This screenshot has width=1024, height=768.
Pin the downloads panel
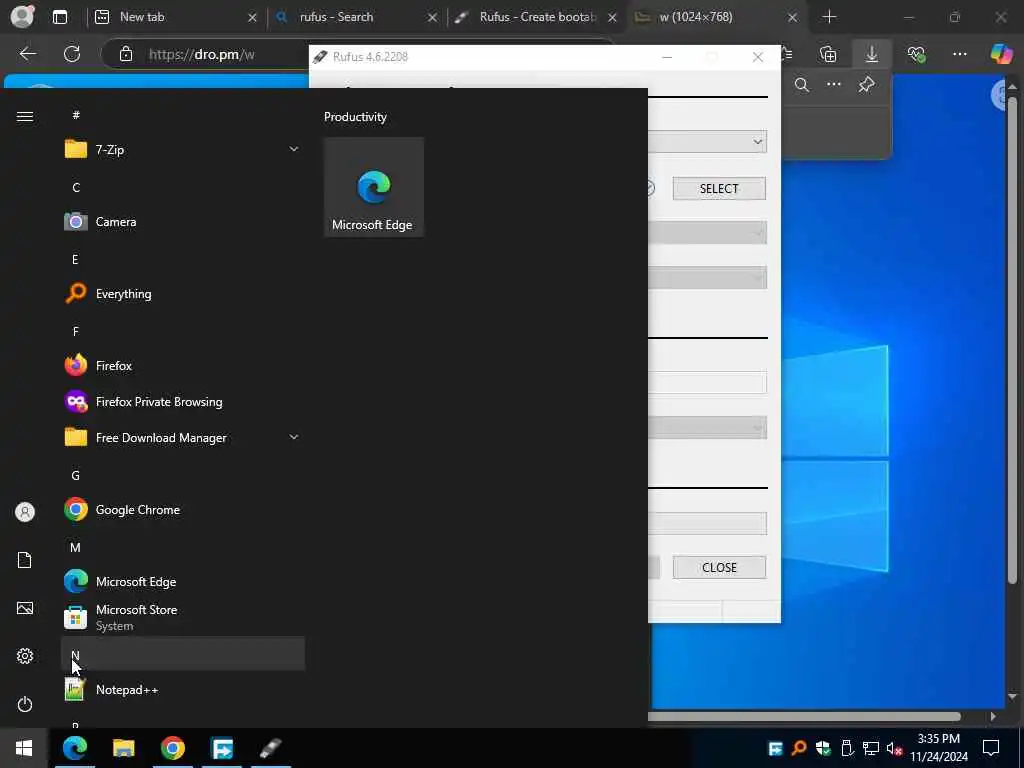867,84
